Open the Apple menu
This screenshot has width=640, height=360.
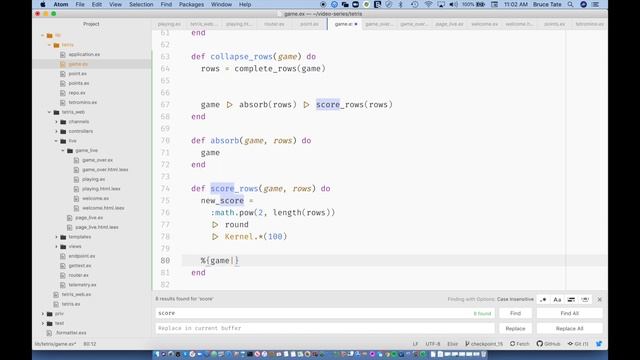click(x=43, y=4)
